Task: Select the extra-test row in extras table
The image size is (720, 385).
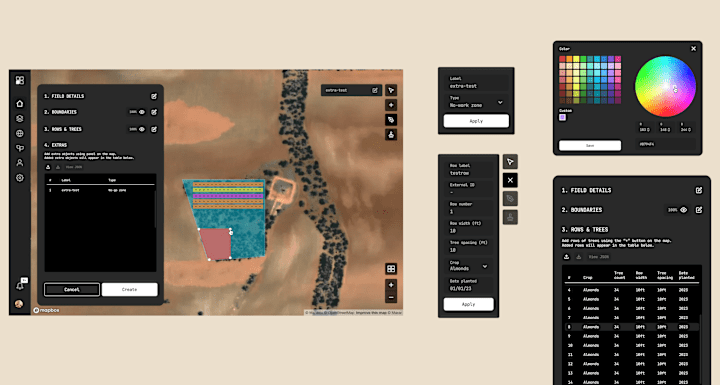Action: click(x=100, y=190)
